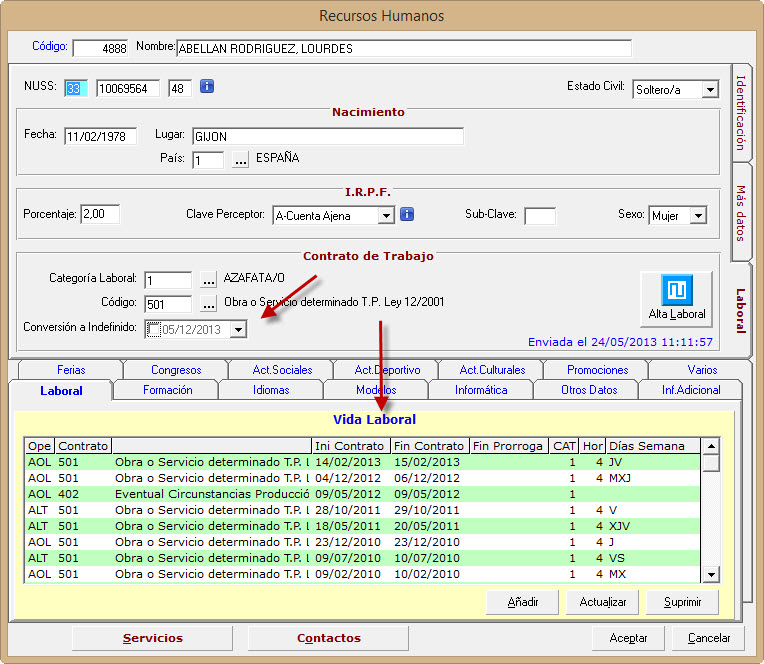Open the Act.Deportivo tab
The image size is (764, 664).
[387, 370]
